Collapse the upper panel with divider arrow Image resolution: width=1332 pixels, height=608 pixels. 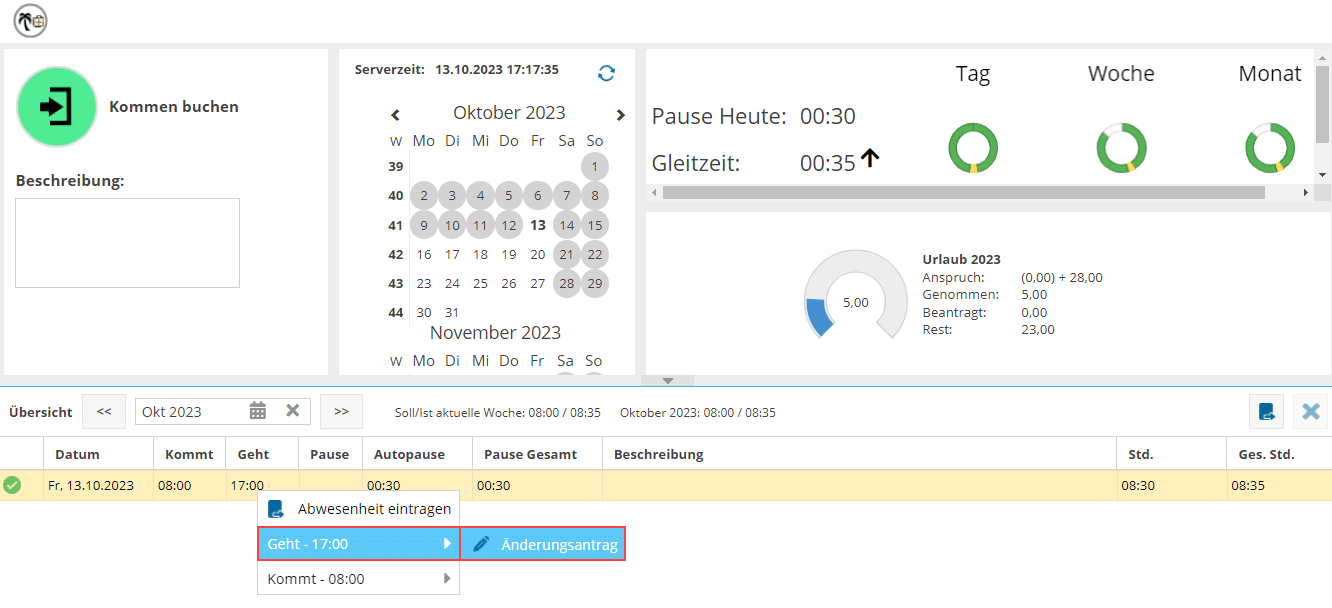tap(669, 381)
